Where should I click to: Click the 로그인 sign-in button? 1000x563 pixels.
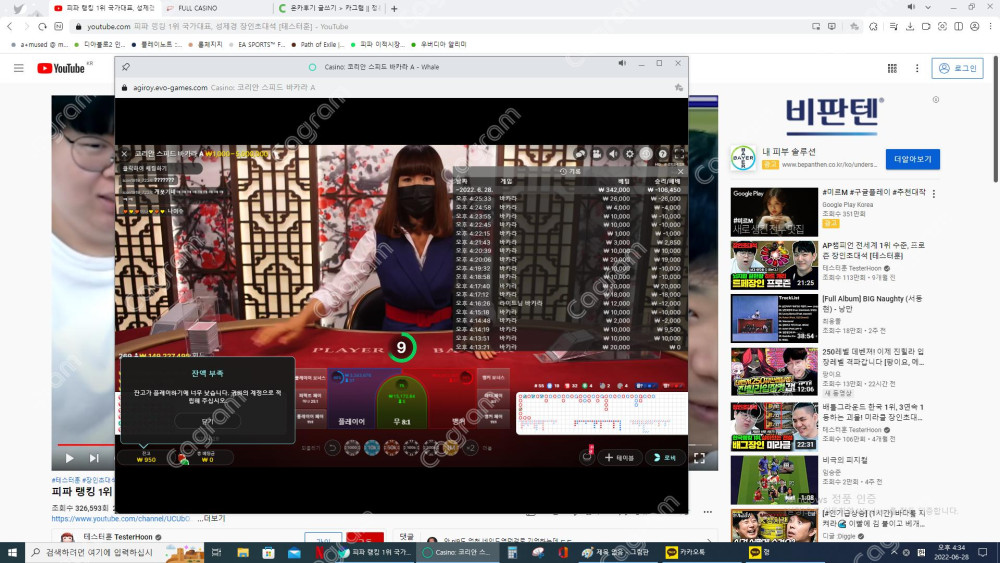pos(957,68)
